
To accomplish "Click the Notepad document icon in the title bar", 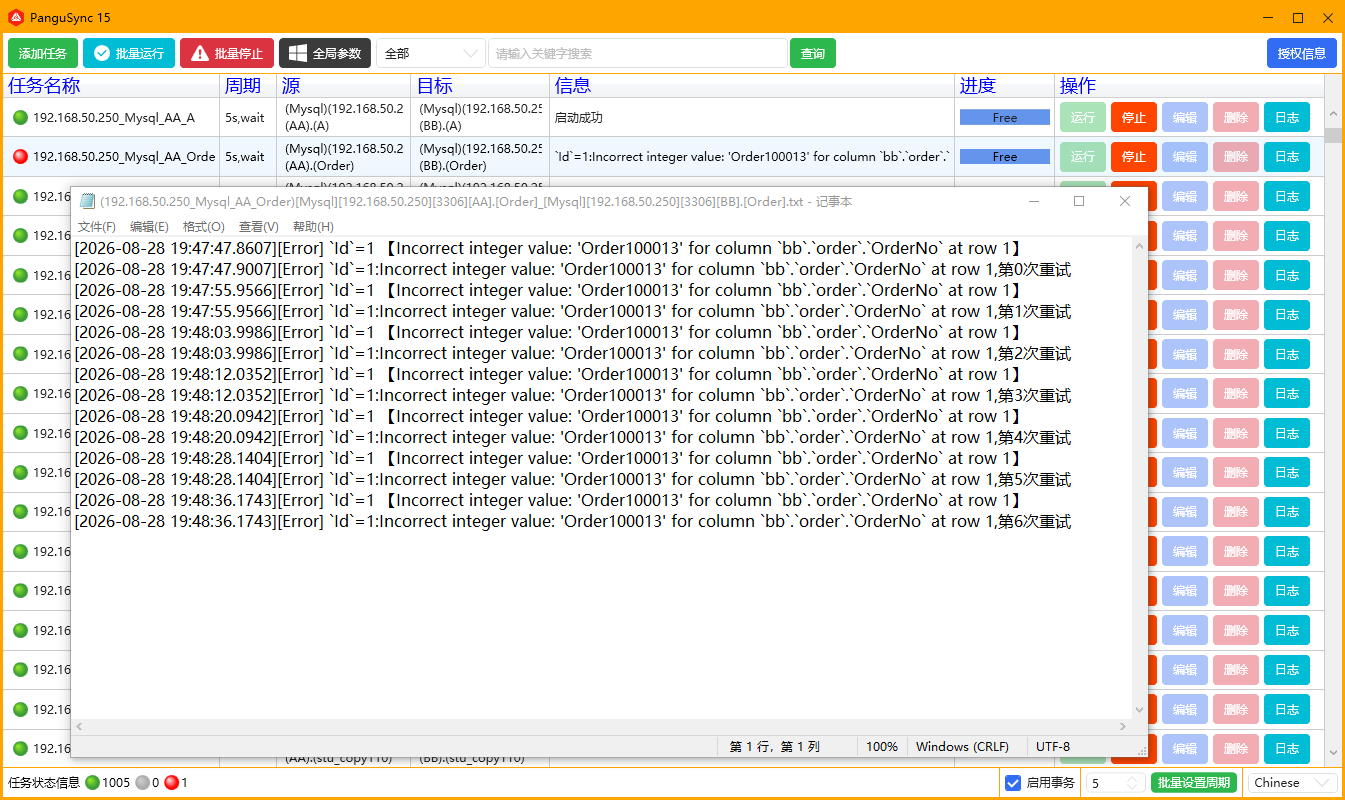I will coord(87,202).
